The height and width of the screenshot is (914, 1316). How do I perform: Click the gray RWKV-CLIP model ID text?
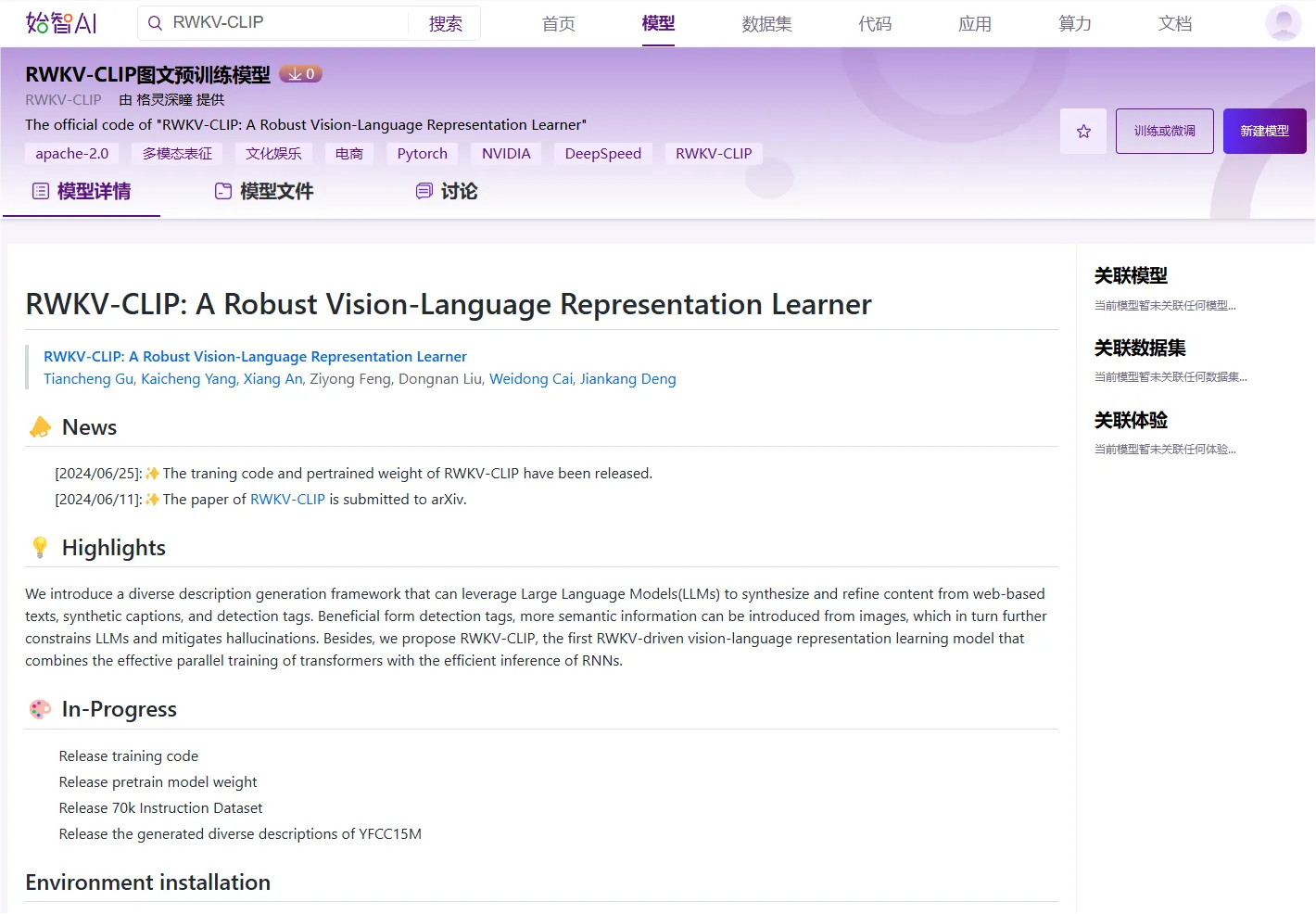tap(63, 100)
